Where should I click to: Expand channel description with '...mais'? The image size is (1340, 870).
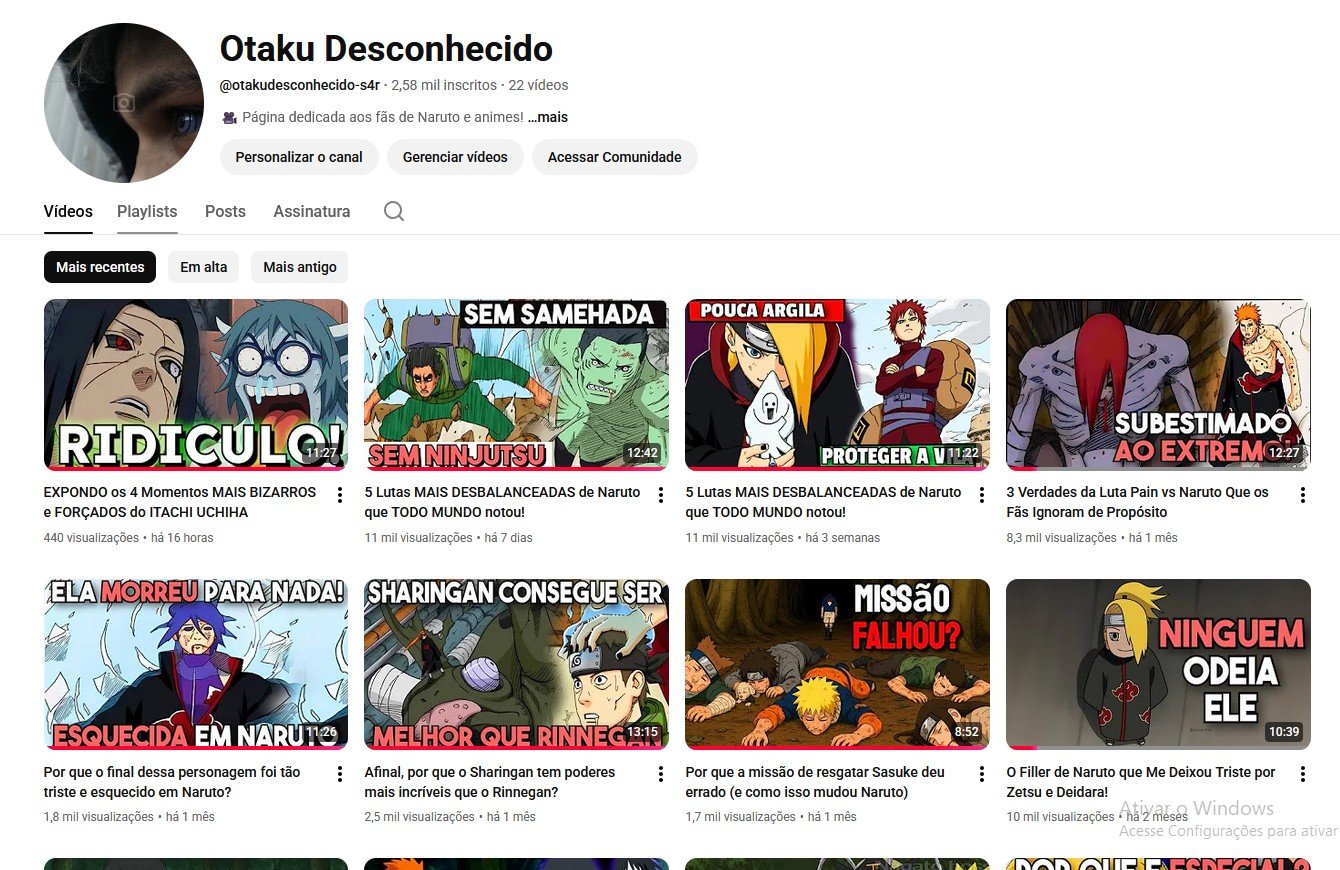[x=548, y=117]
